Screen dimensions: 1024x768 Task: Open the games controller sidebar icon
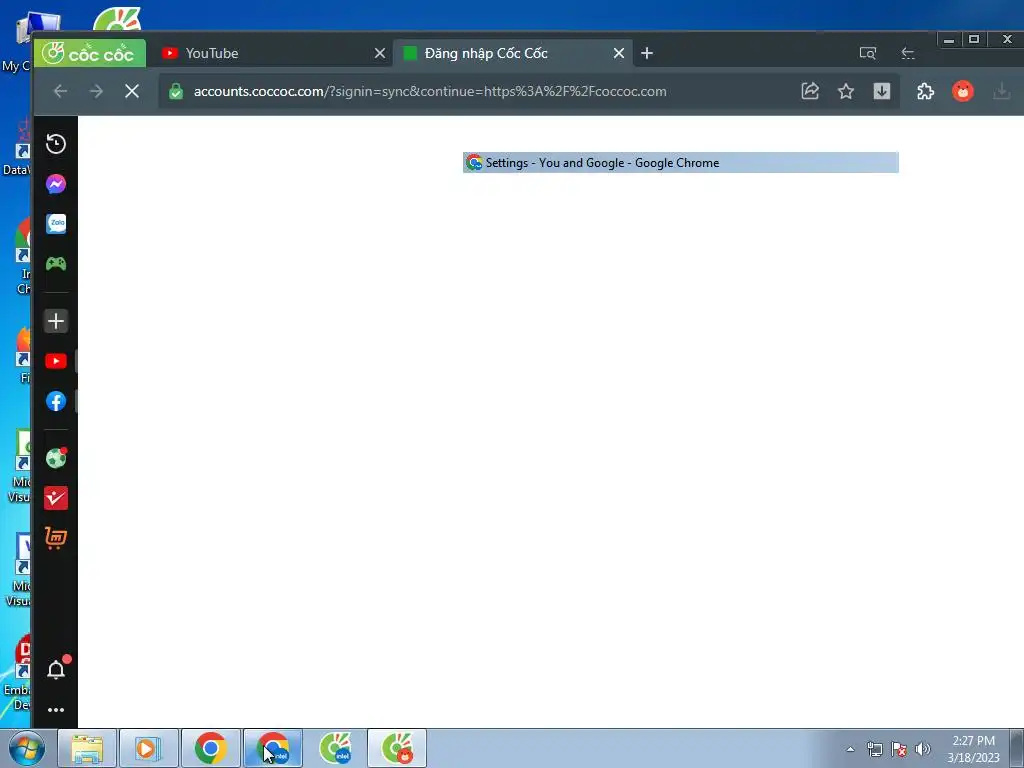pyautogui.click(x=56, y=264)
